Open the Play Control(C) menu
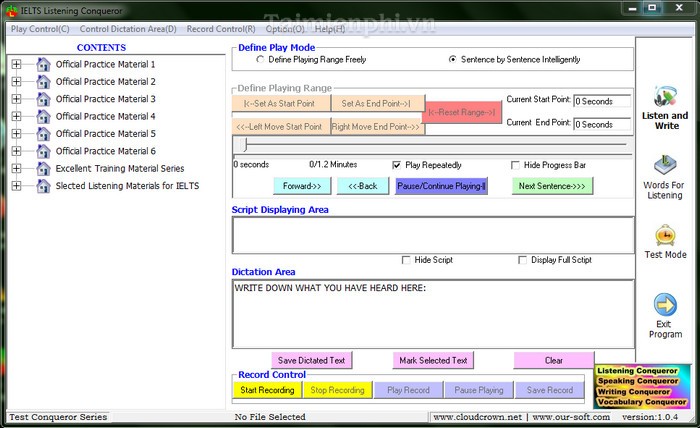700x428 pixels. point(40,29)
